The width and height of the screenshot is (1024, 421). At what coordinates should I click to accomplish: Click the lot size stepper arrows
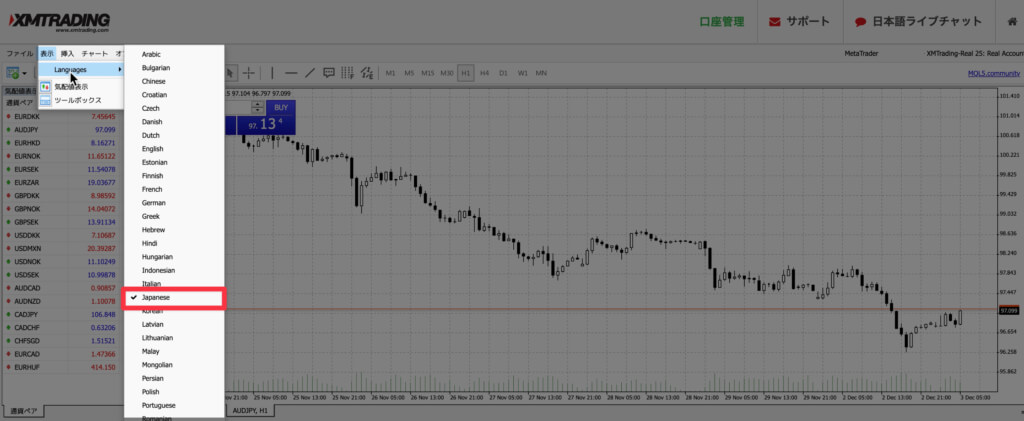[257, 107]
